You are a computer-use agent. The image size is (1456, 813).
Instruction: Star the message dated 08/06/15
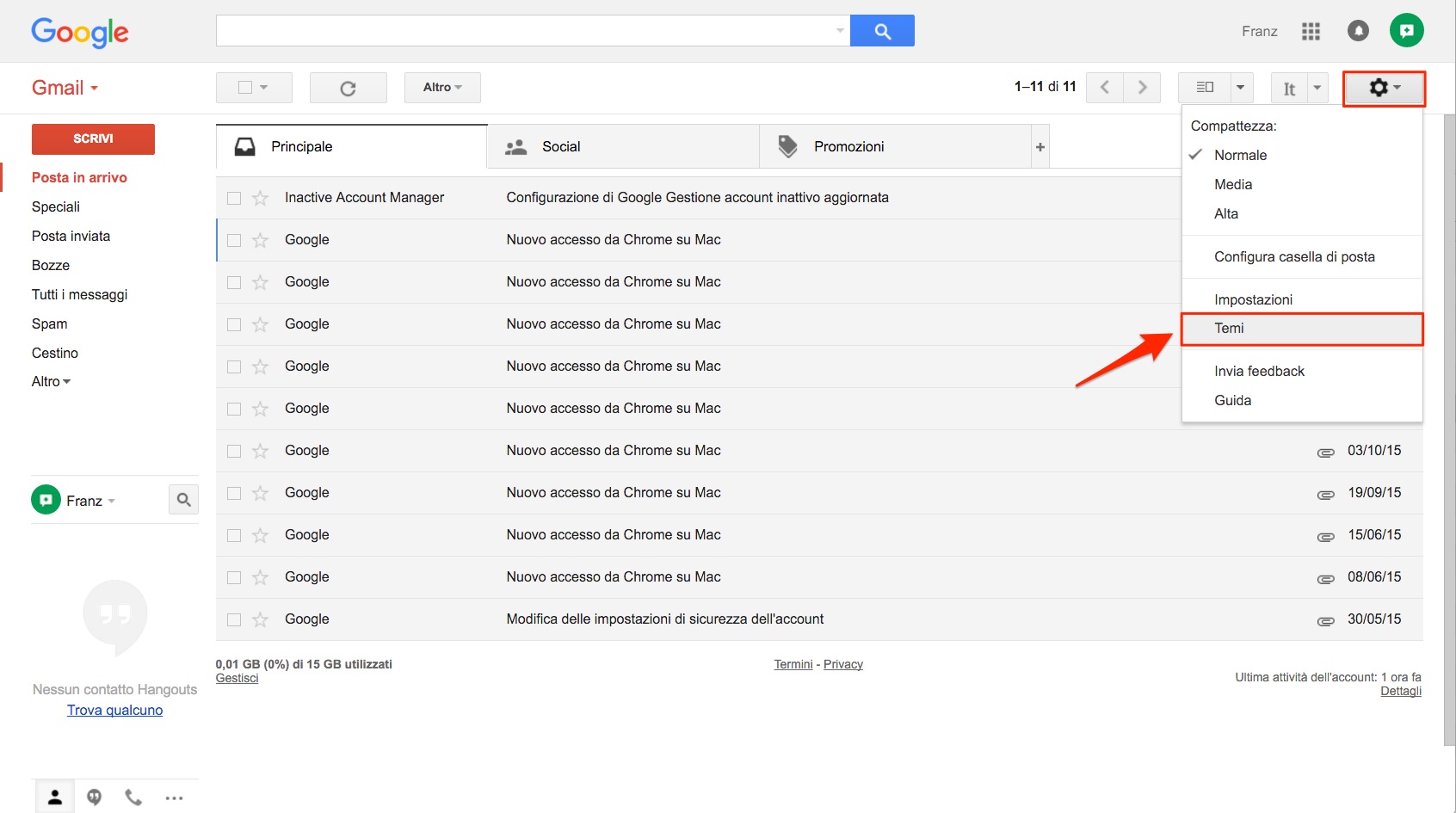pos(260,577)
